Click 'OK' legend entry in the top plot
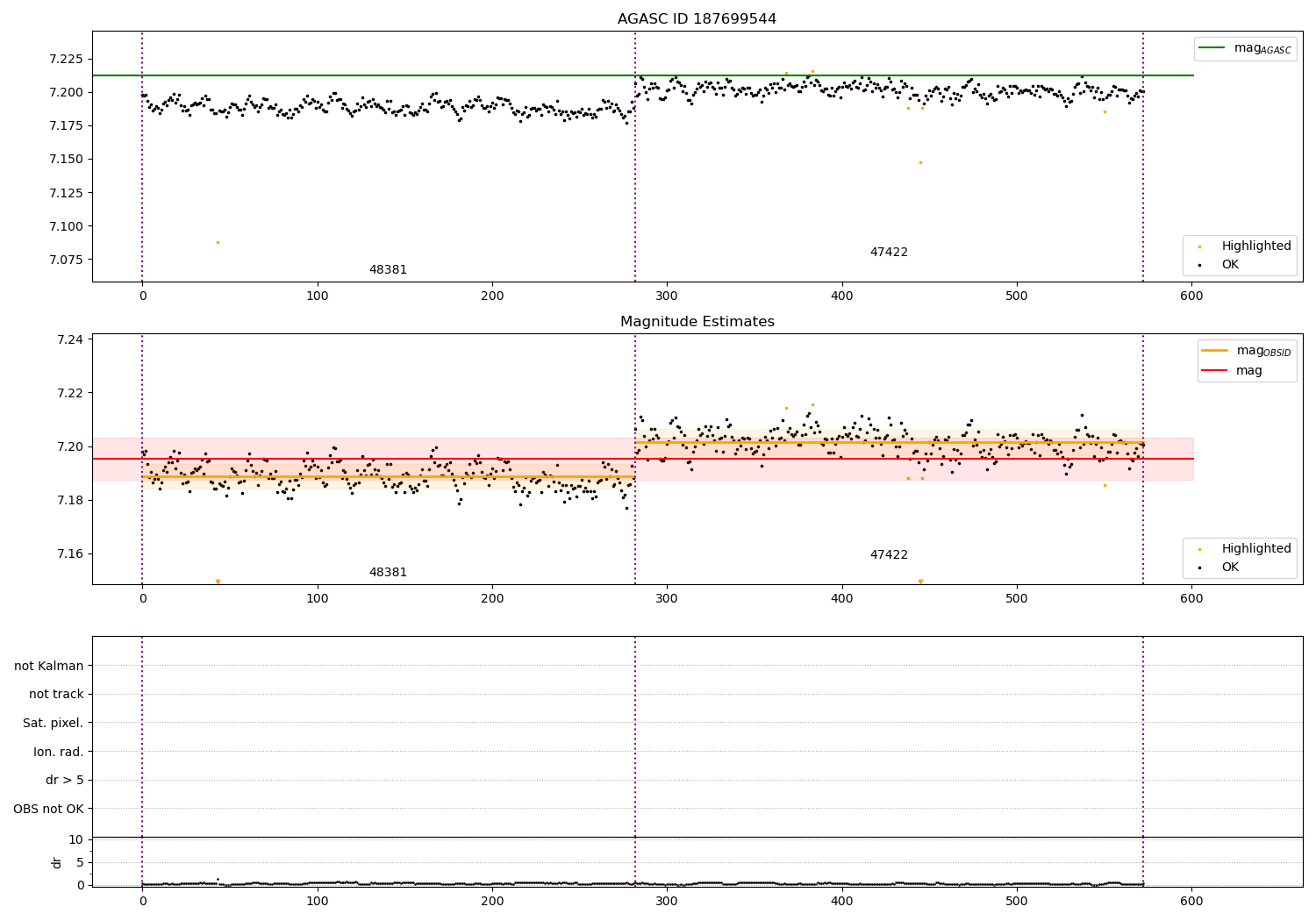 click(x=1230, y=265)
